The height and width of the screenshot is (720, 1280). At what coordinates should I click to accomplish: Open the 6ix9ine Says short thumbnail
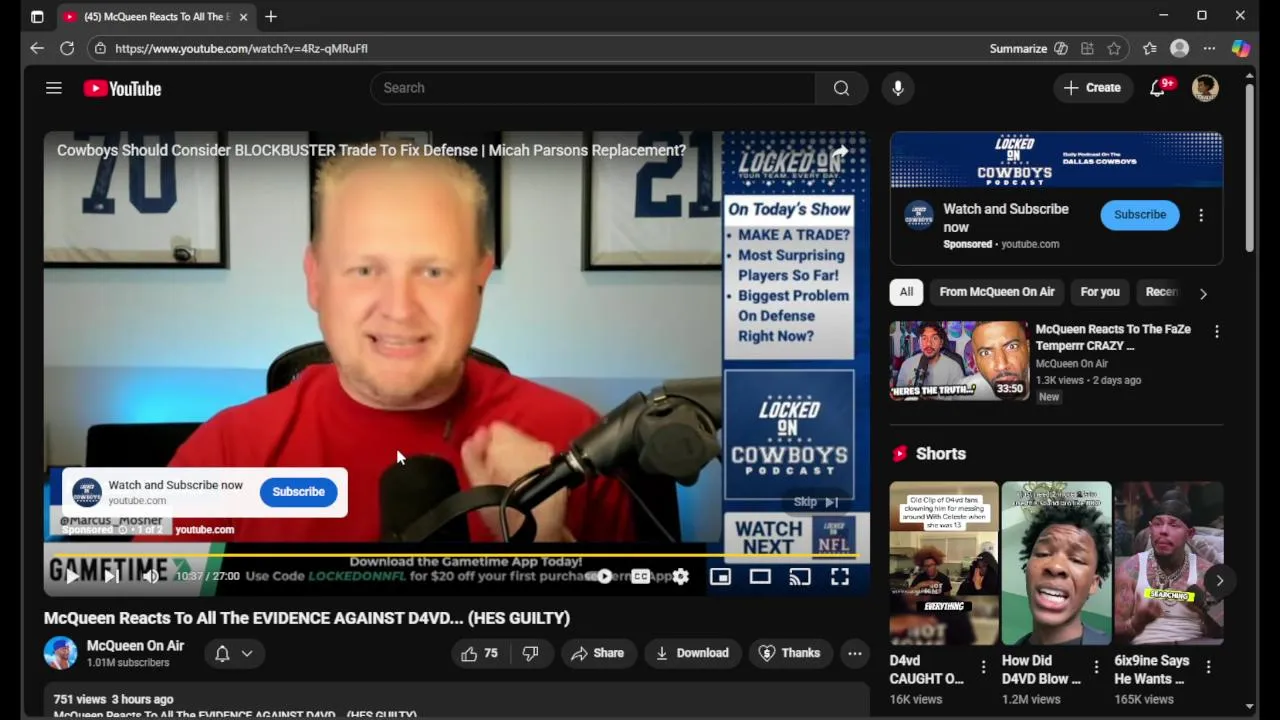coord(1168,564)
